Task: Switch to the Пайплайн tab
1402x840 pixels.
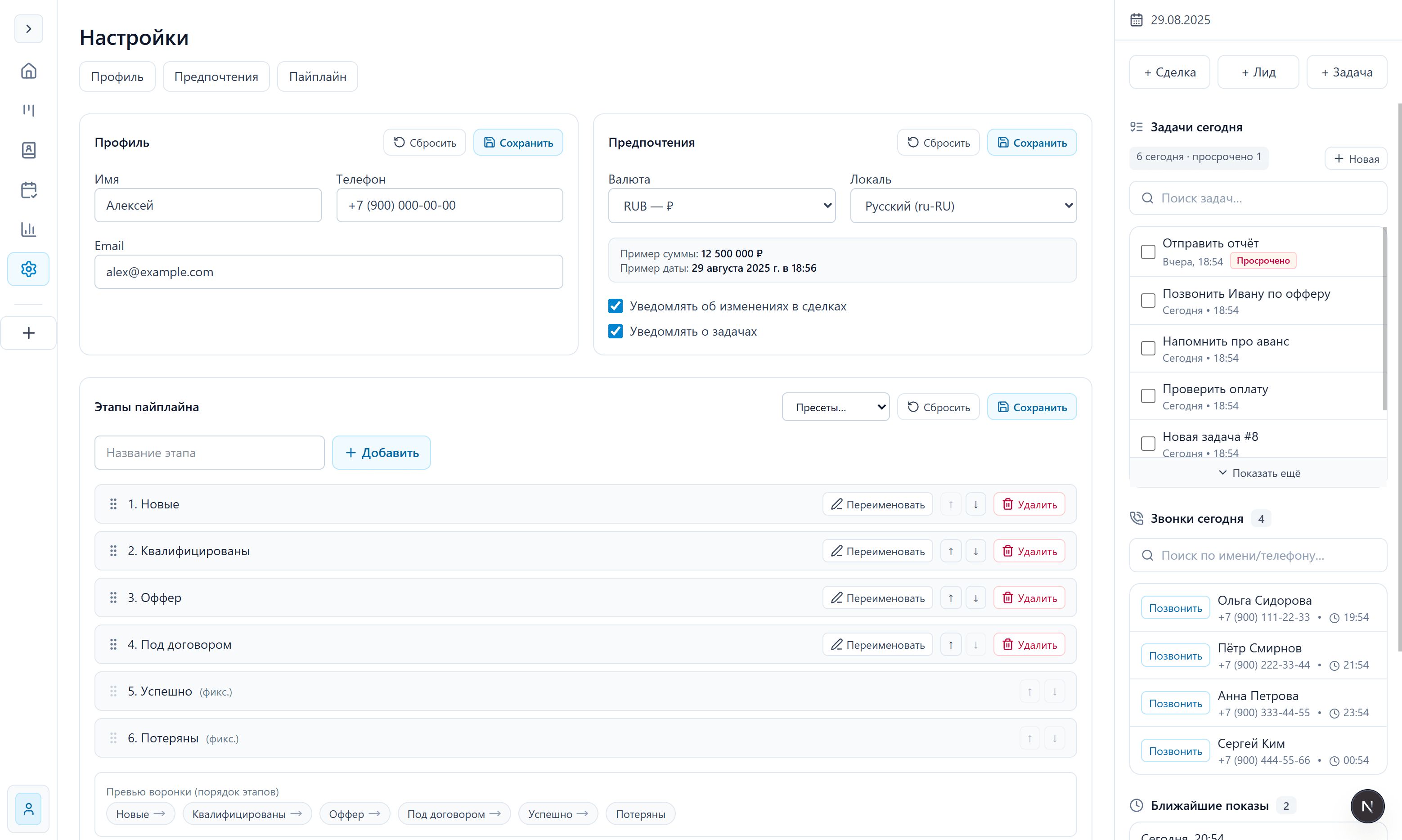Action: click(317, 76)
